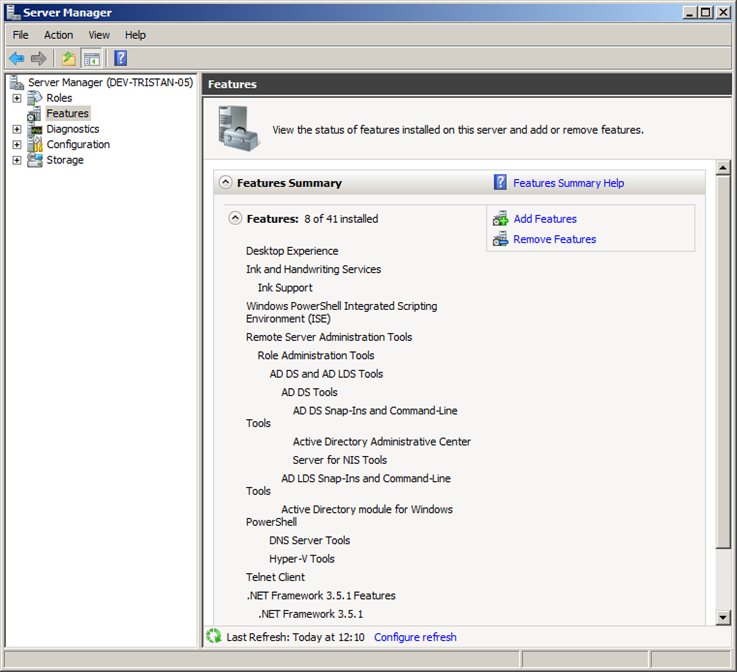The height and width of the screenshot is (672, 737).
Task: Expand the Configuration tree node
Action: tap(17, 144)
